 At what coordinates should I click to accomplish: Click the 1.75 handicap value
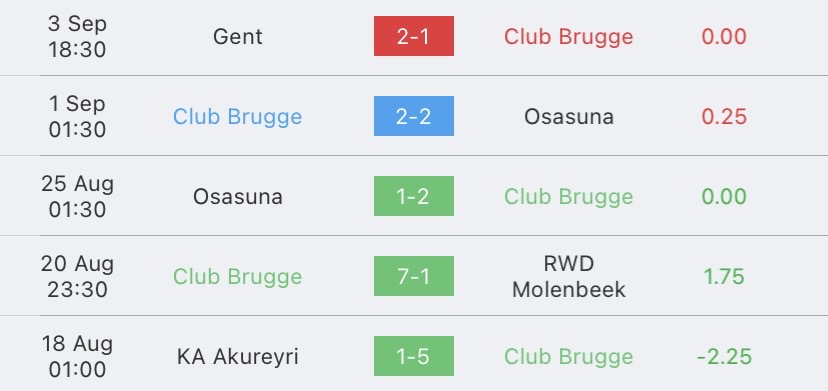724,276
